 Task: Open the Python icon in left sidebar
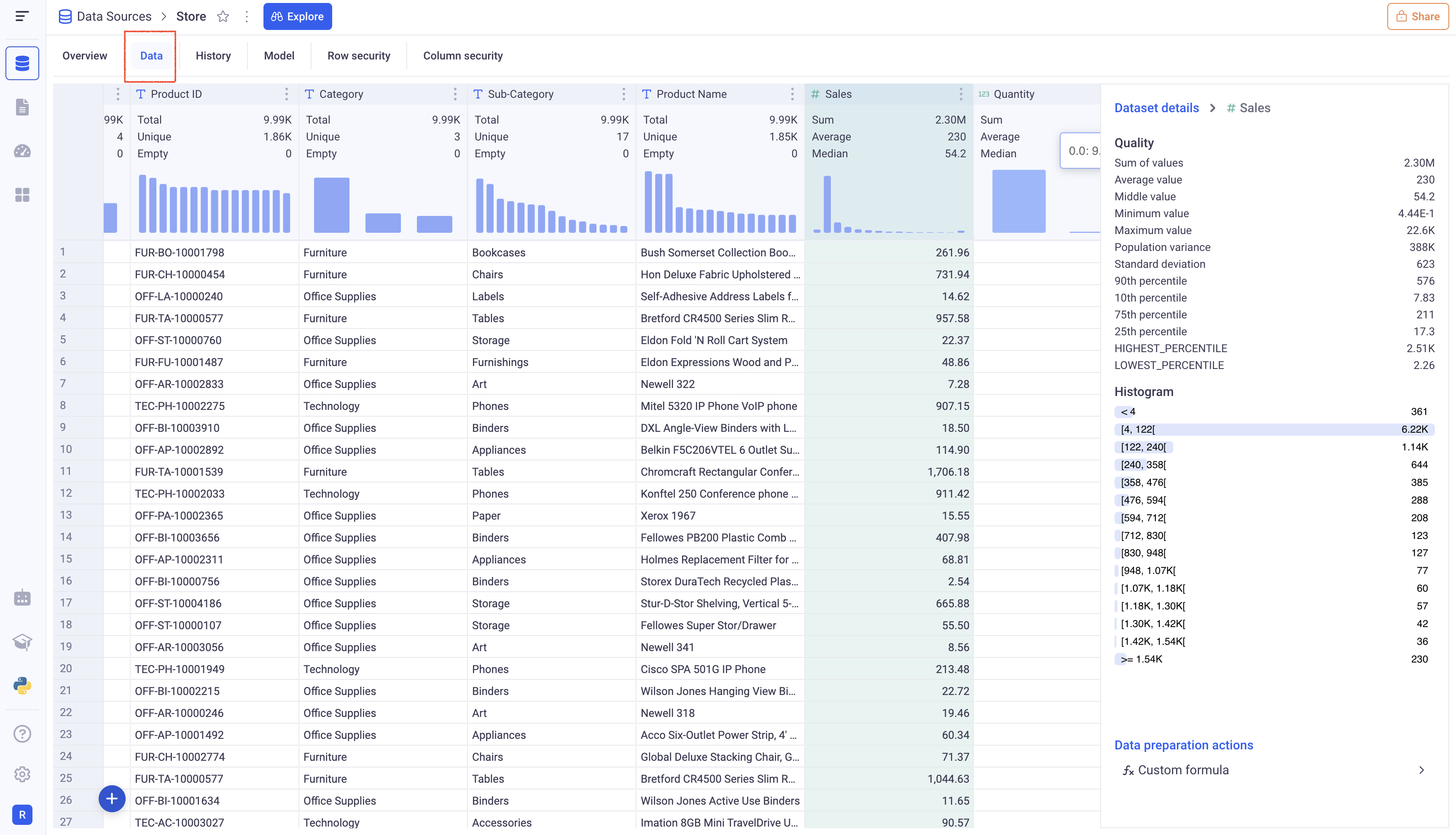tap(22, 685)
